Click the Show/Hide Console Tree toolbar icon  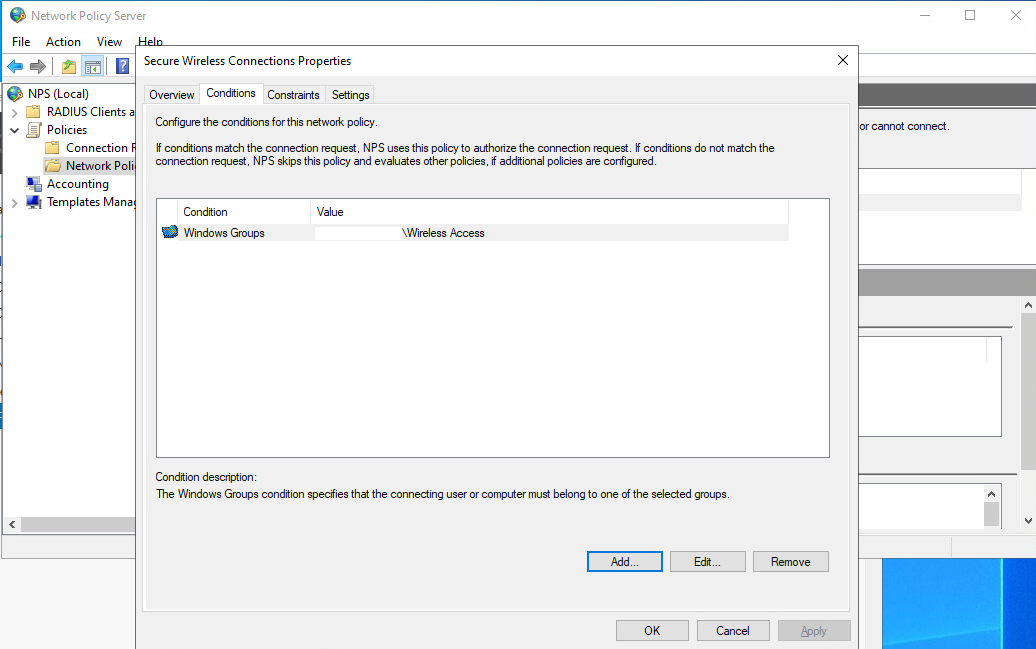coord(92,67)
